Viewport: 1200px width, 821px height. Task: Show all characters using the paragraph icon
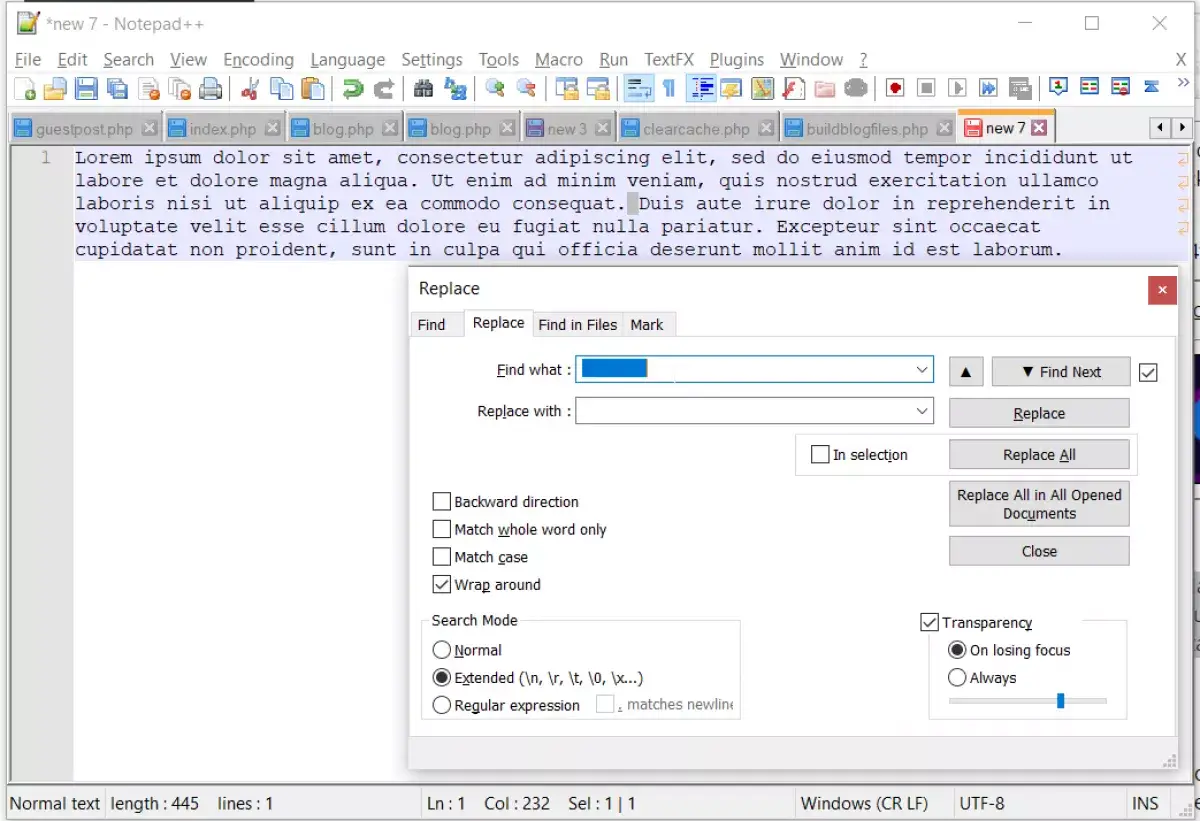669,87
